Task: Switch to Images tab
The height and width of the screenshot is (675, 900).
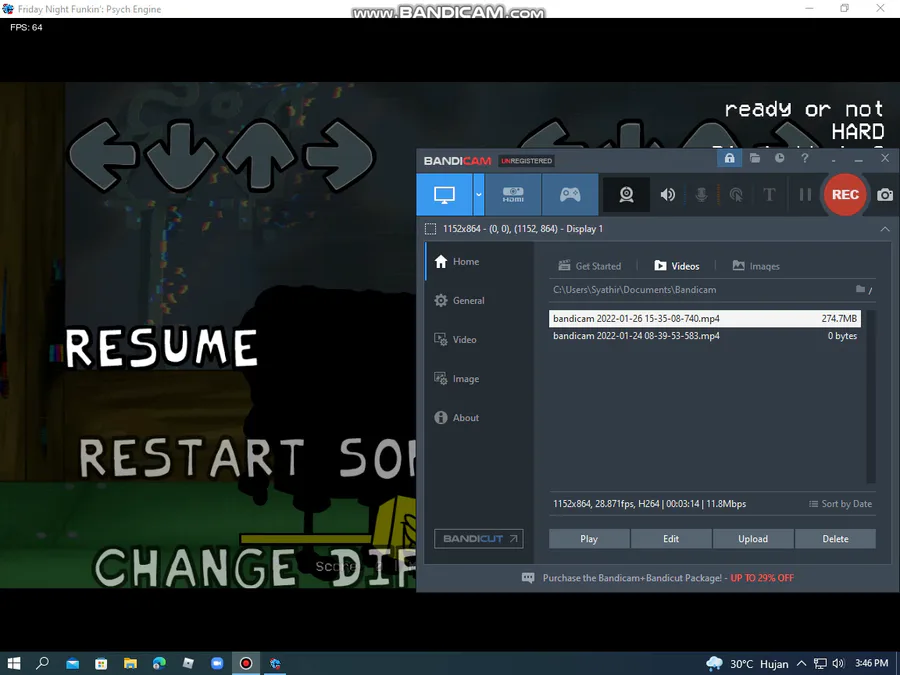Action: (756, 266)
